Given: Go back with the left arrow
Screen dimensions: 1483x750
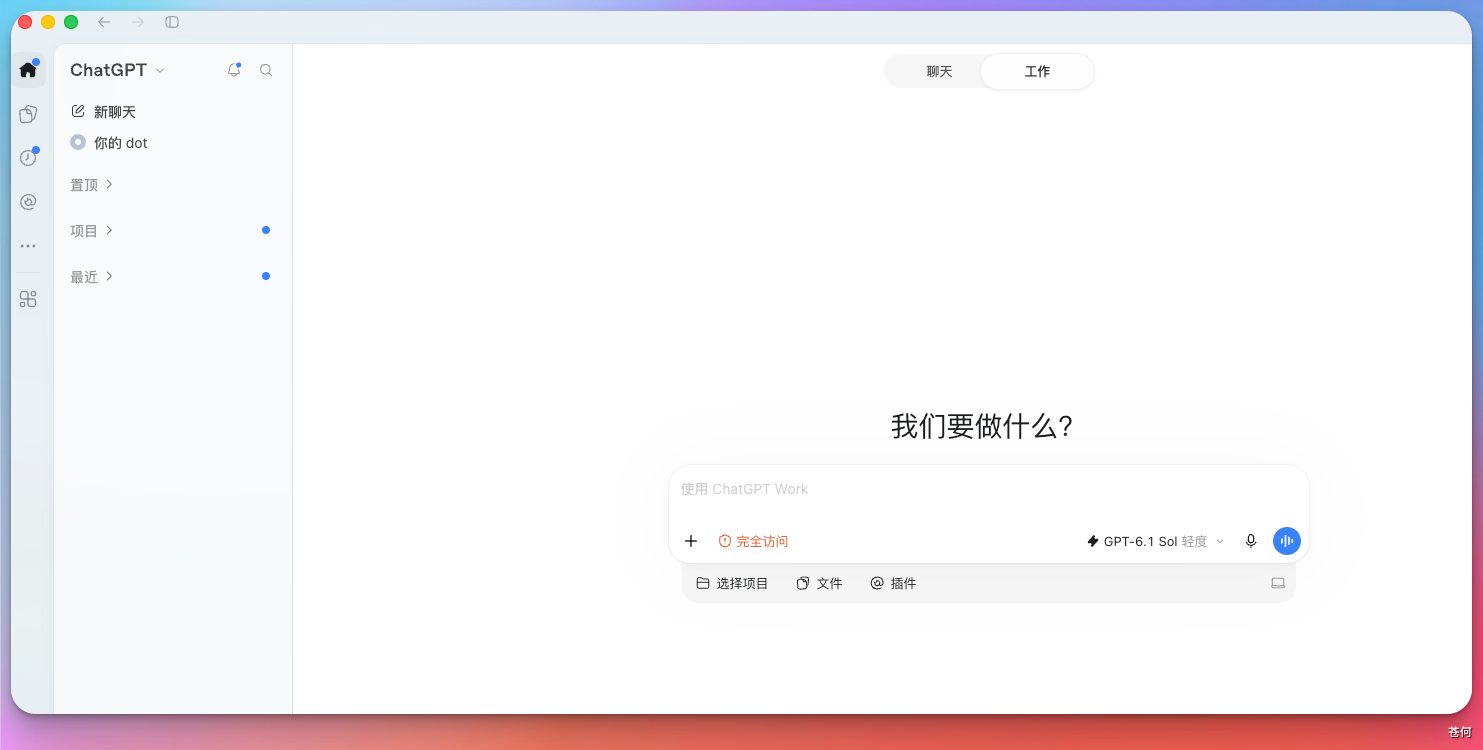Looking at the screenshot, I should [x=104, y=22].
